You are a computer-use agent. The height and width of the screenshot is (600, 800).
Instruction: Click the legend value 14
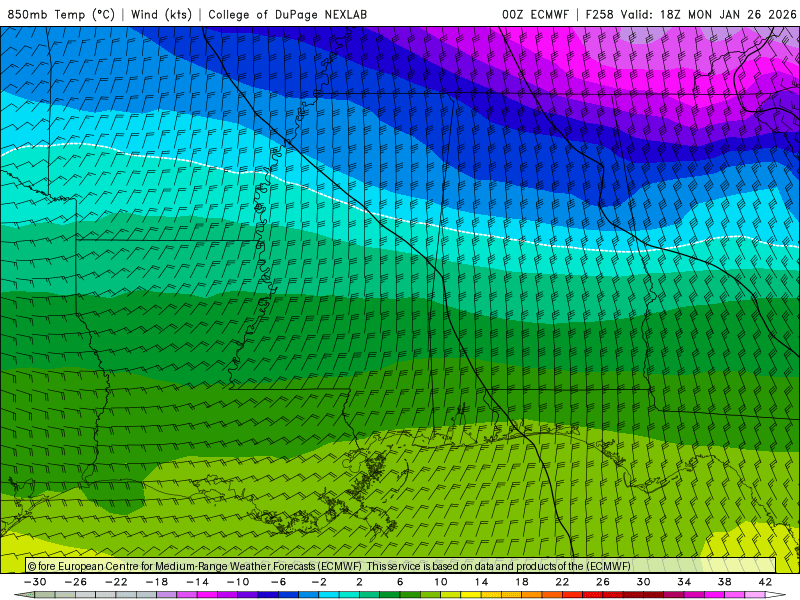481,582
